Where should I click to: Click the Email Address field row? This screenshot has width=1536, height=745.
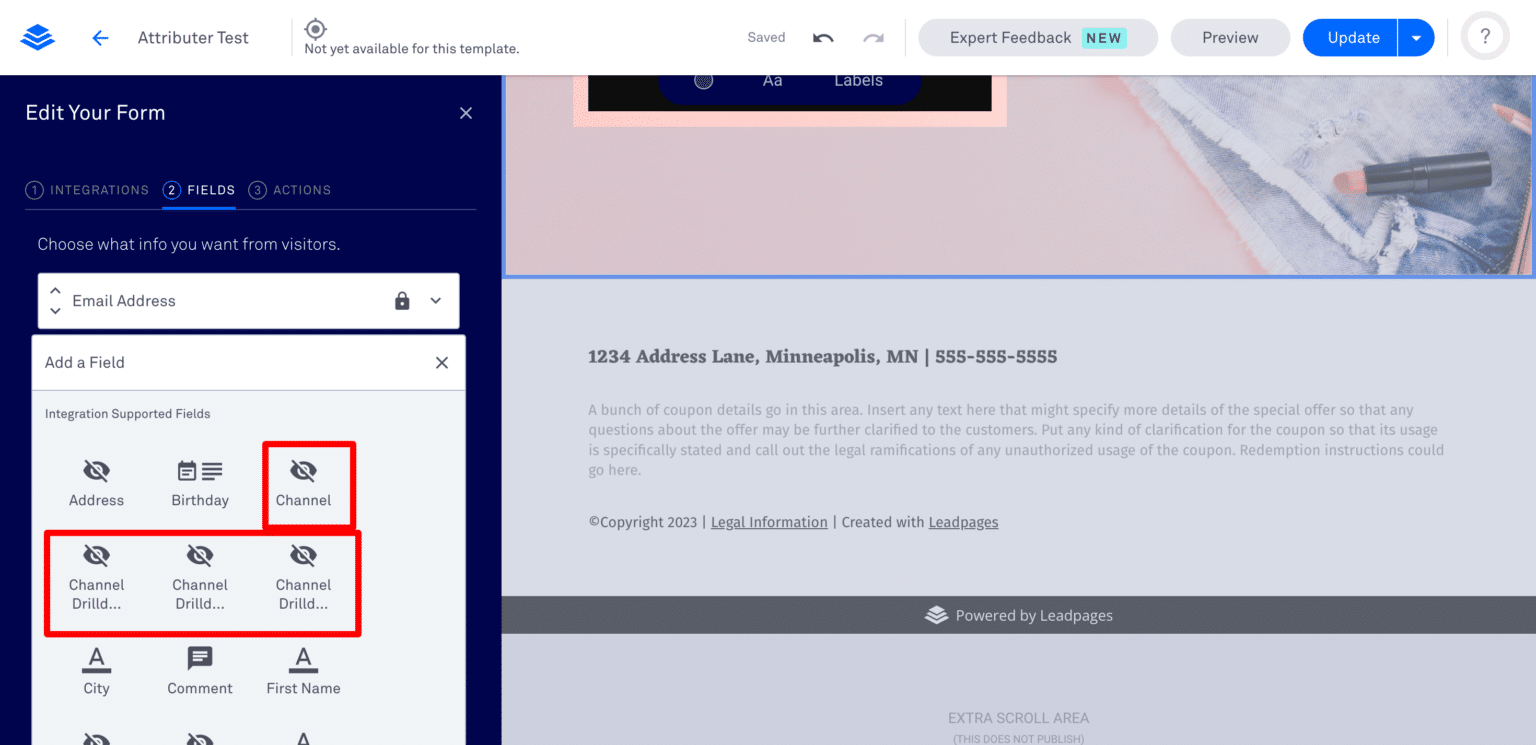point(248,301)
